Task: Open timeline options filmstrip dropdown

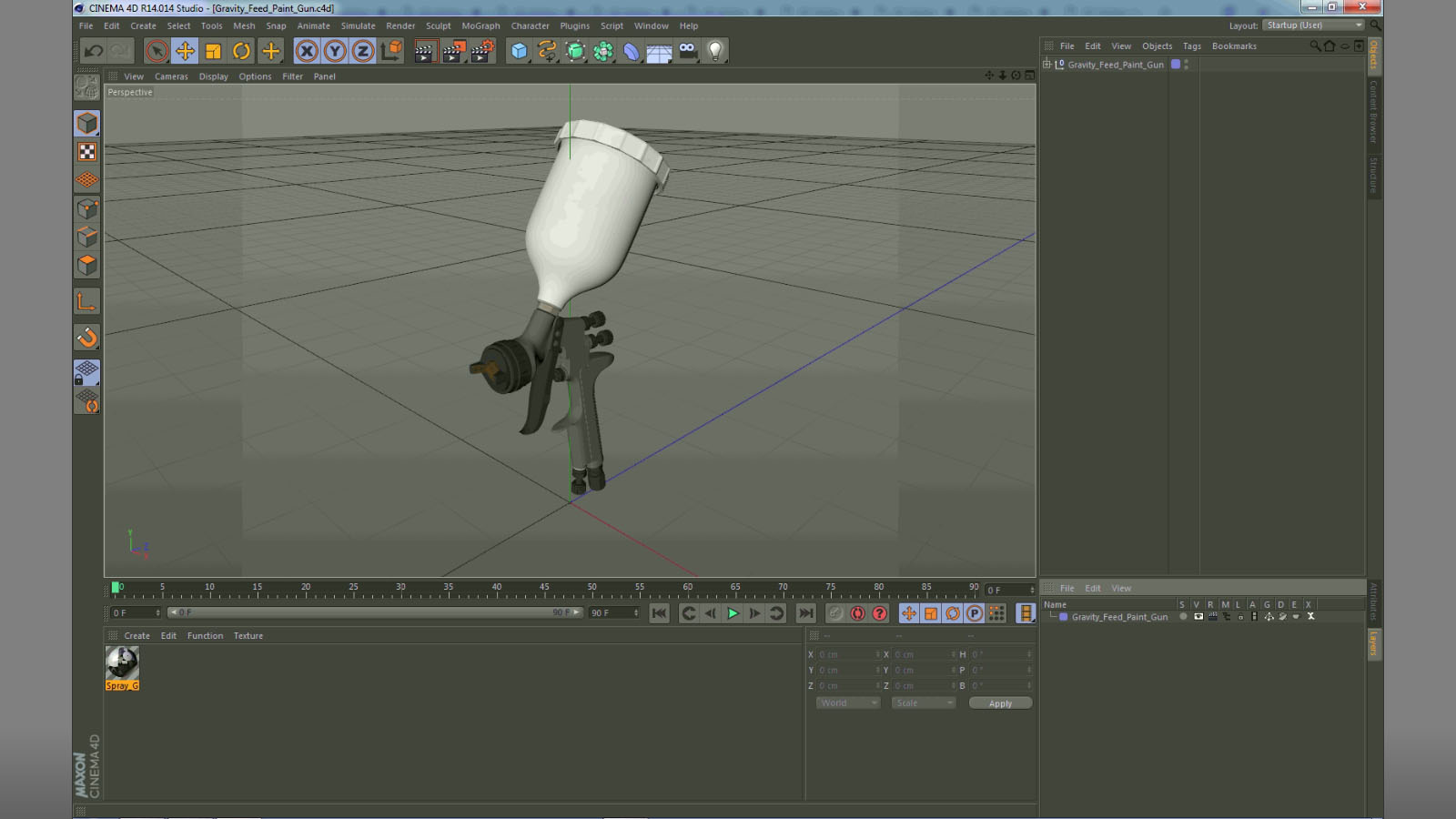Action: pyautogui.click(x=1026, y=613)
